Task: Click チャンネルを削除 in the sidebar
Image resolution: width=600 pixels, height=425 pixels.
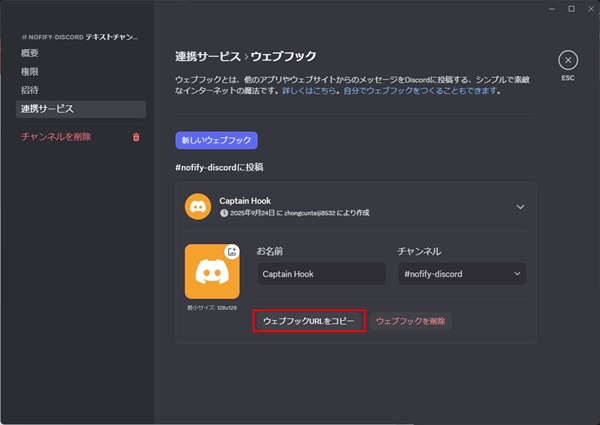Action: click(56, 137)
